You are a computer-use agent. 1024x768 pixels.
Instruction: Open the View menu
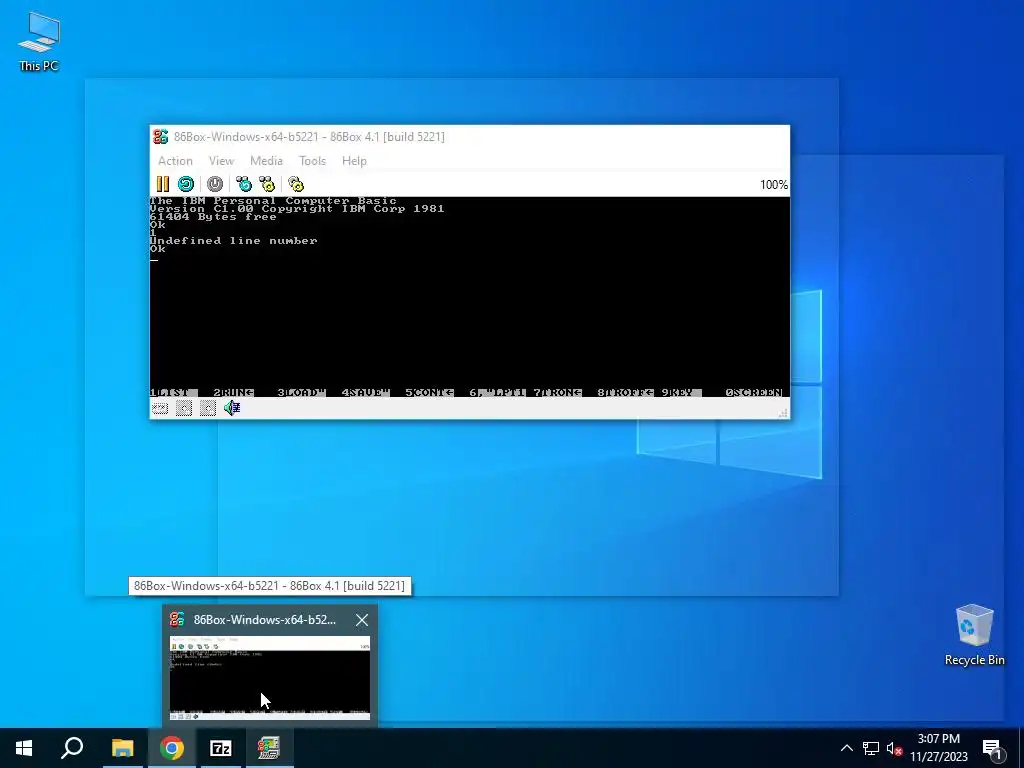tap(221, 161)
